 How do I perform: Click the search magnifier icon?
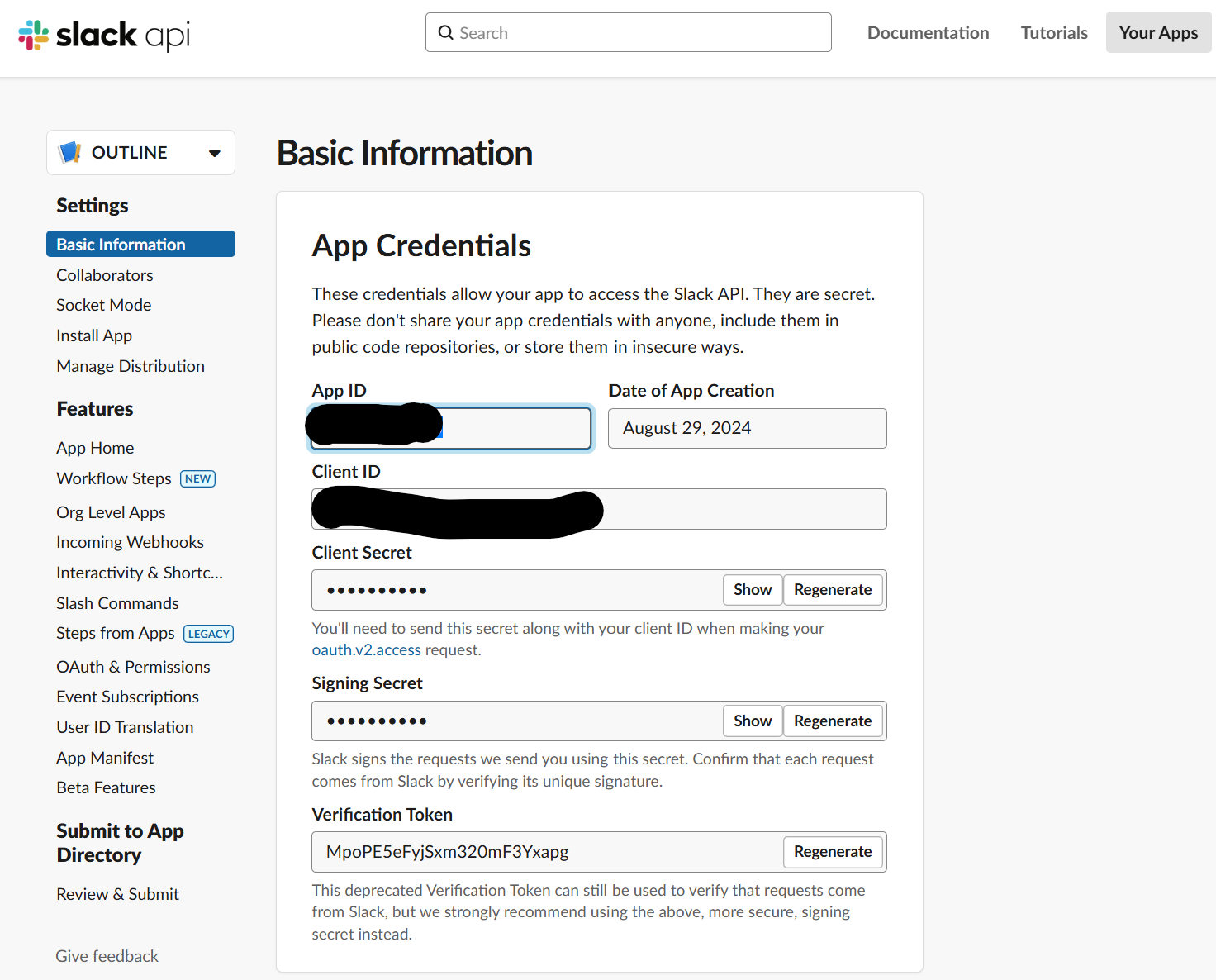(x=446, y=33)
